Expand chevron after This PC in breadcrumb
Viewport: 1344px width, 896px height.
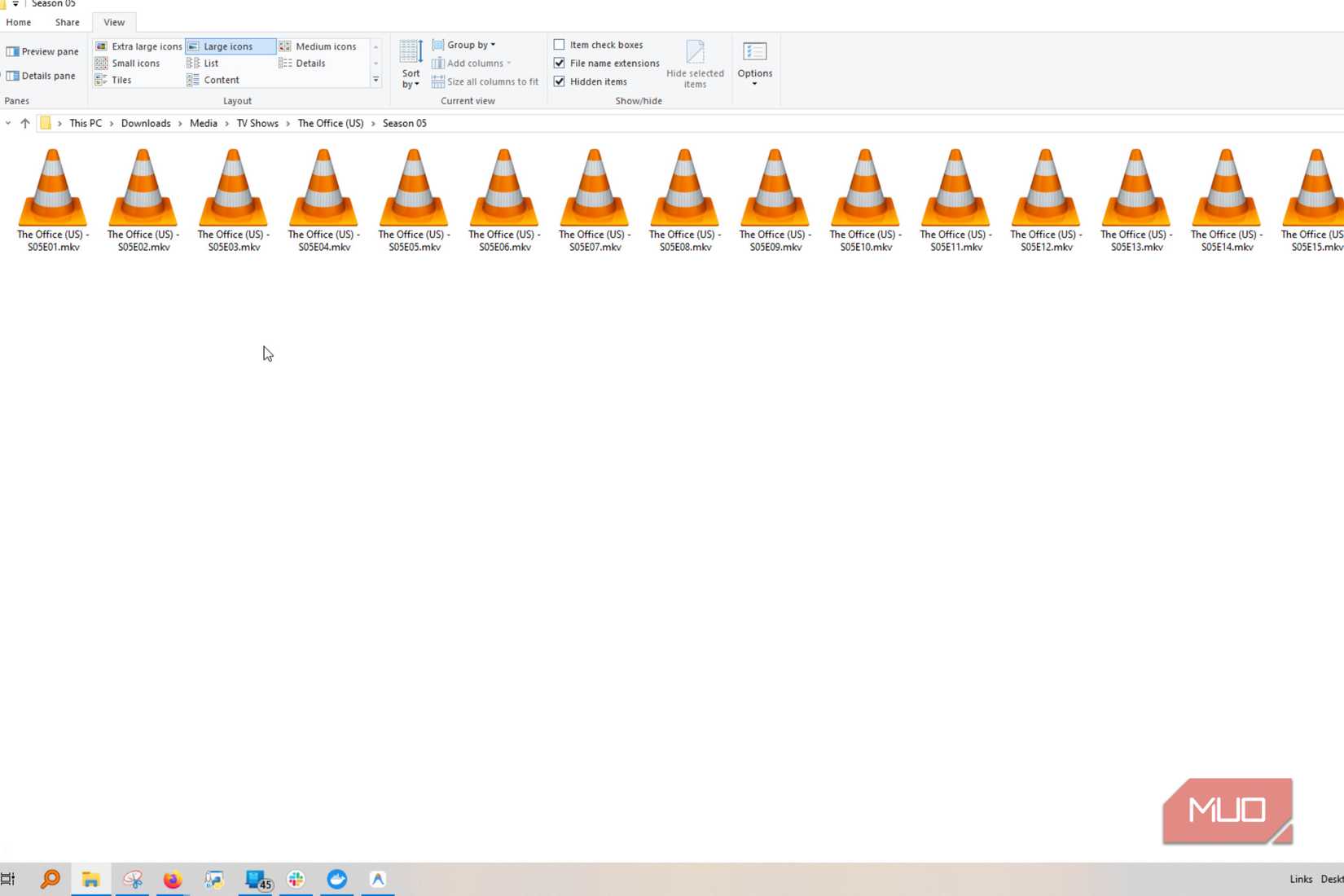coord(112,124)
